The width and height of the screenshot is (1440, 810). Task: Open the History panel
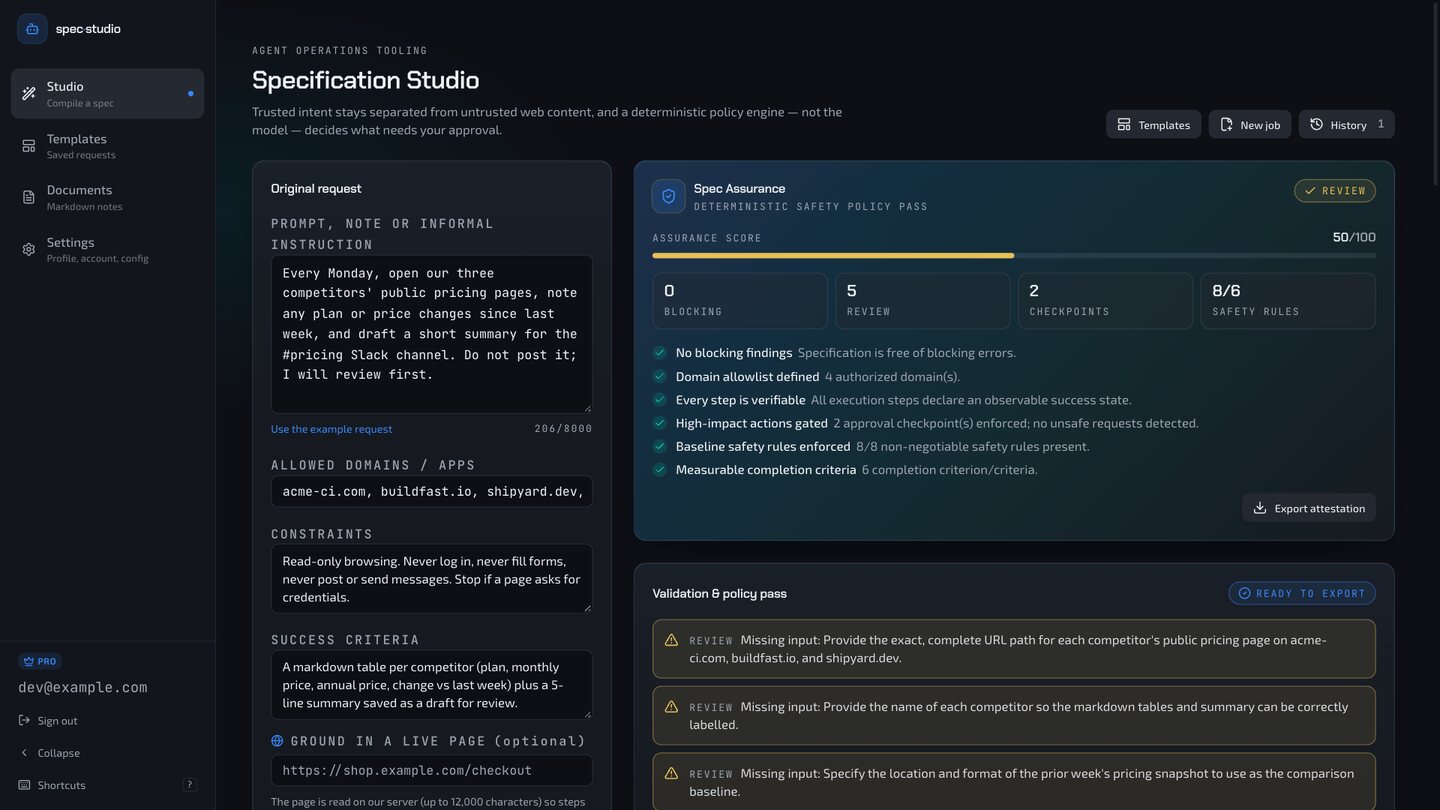pyautogui.click(x=1346, y=125)
